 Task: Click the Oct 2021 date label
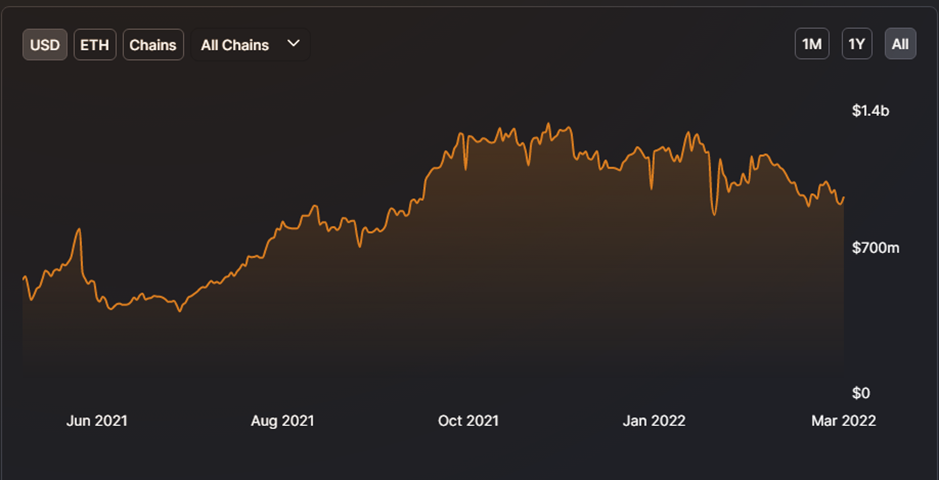(468, 421)
